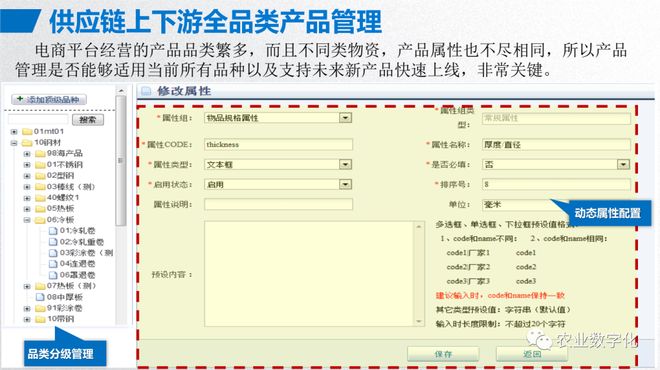Click the 返回 button
This screenshot has width=660, height=370.
point(532,354)
